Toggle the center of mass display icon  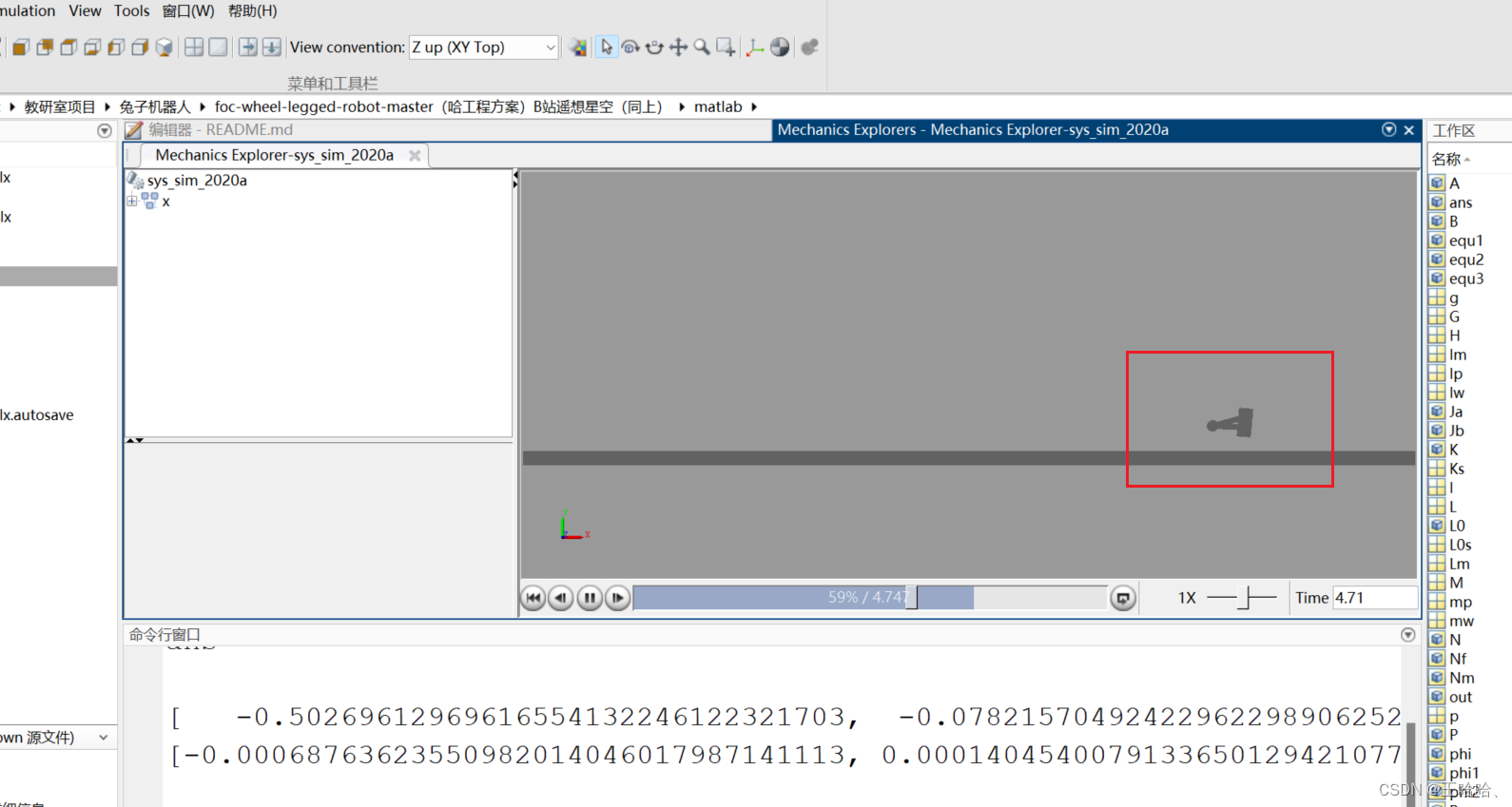pyautogui.click(x=780, y=48)
